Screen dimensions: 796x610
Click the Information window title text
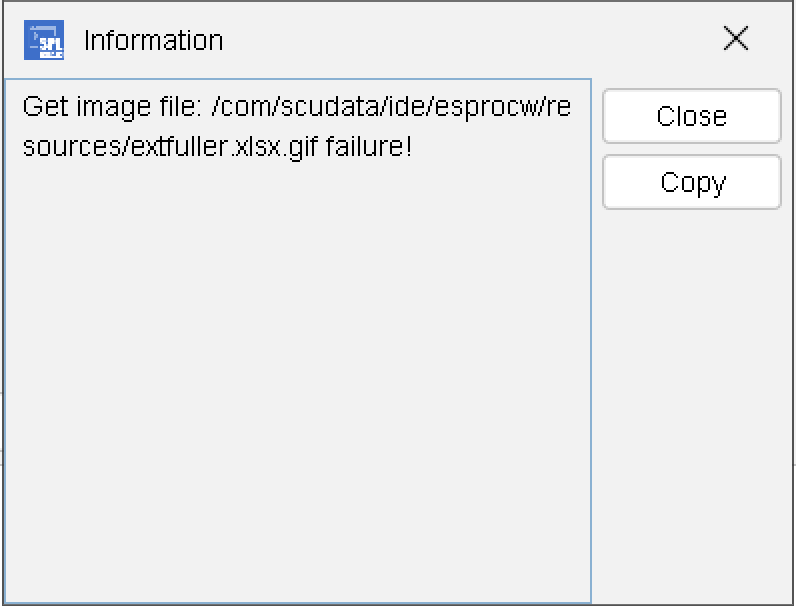tap(153, 40)
